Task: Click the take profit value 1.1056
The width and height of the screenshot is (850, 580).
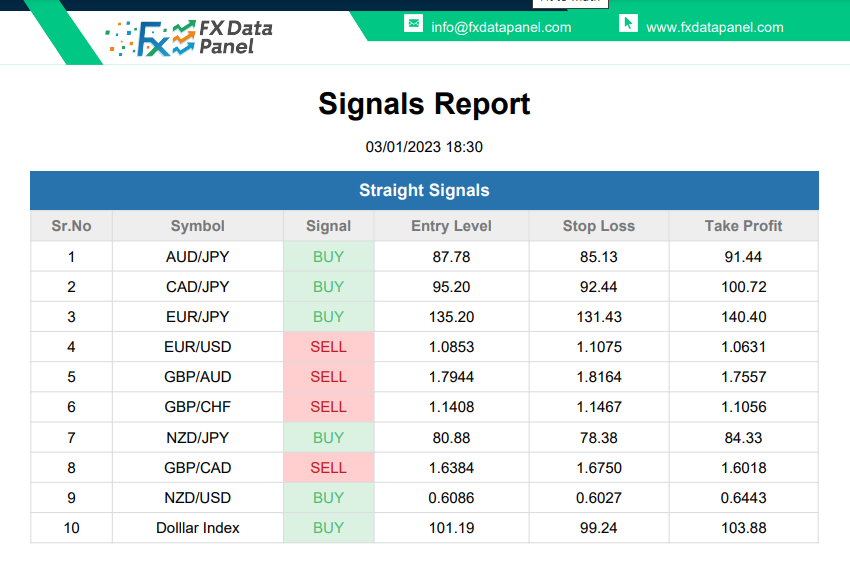Action: click(x=744, y=407)
